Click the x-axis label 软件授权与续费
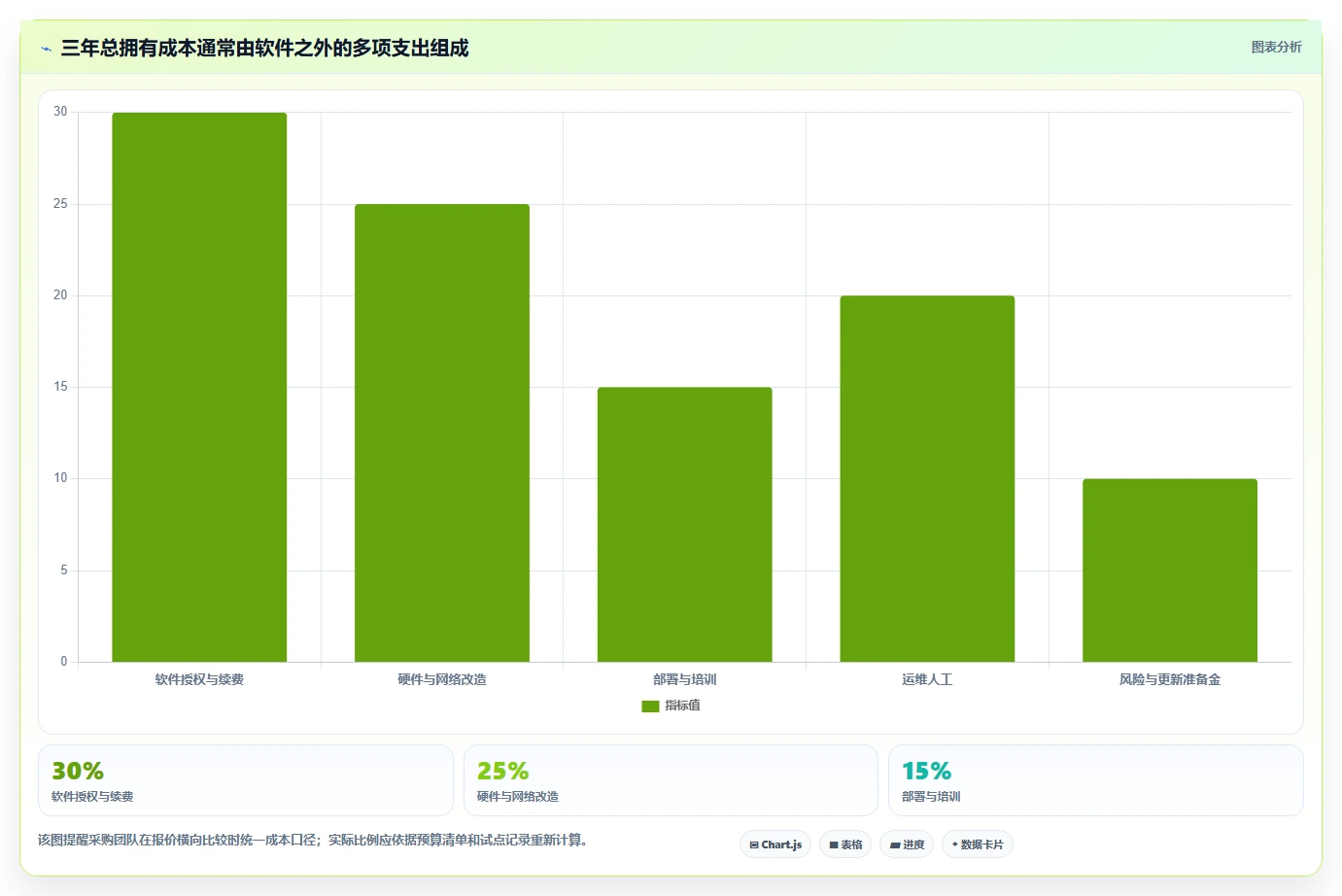The image size is (1342, 896). click(199, 679)
